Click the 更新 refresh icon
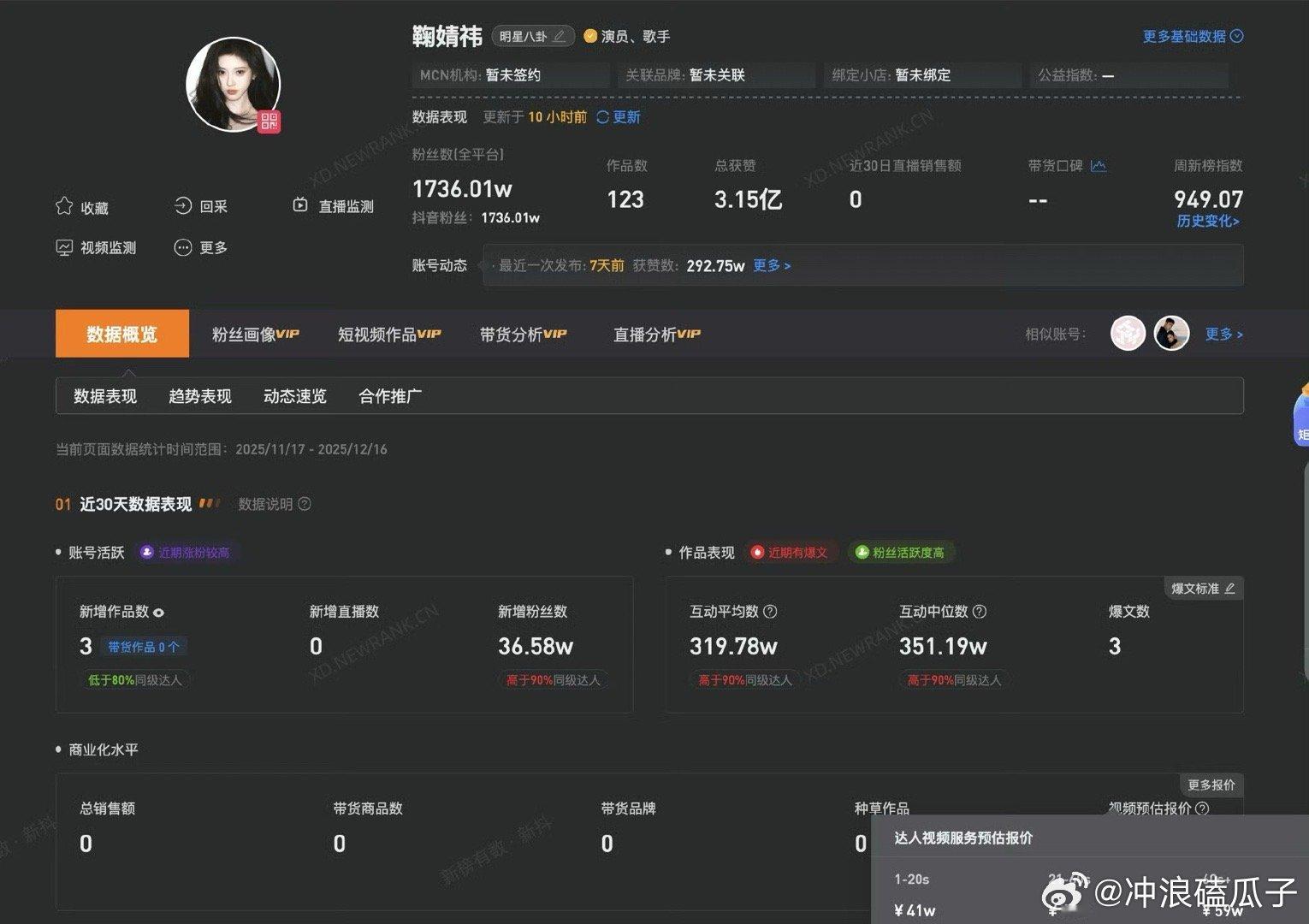This screenshot has width=1309, height=924. (x=601, y=117)
